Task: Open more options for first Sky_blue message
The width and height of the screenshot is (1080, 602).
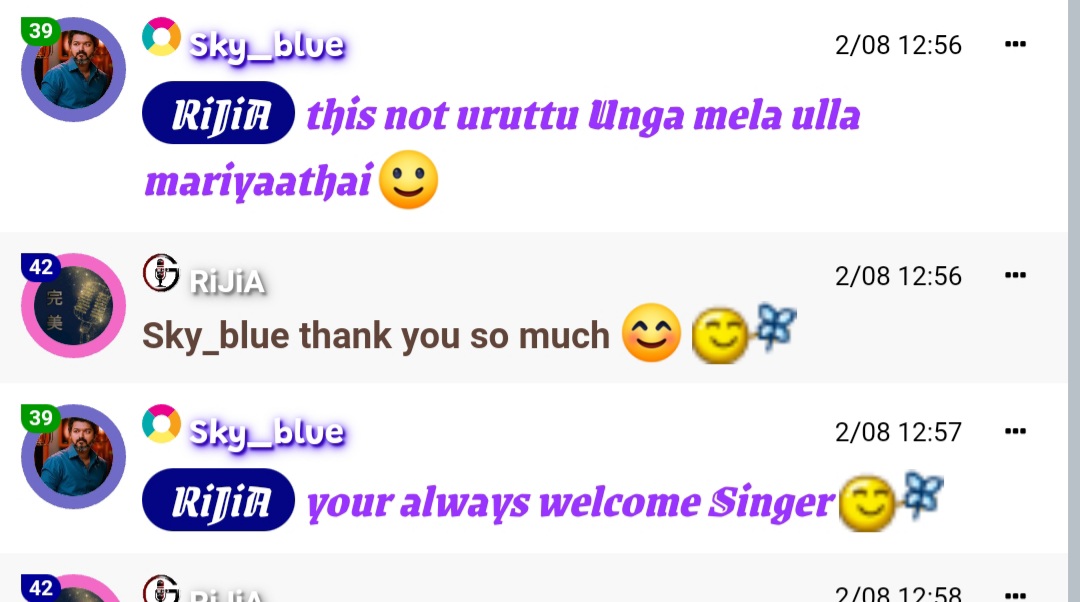Action: 1015,45
